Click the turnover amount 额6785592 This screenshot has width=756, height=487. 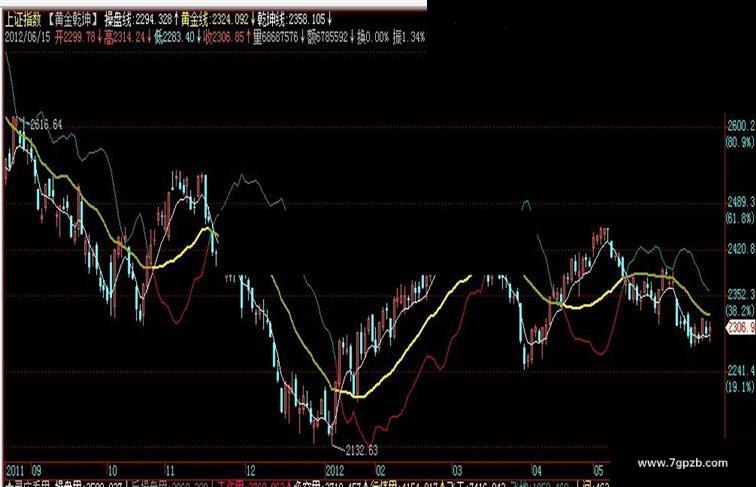click(x=327, y=38)
